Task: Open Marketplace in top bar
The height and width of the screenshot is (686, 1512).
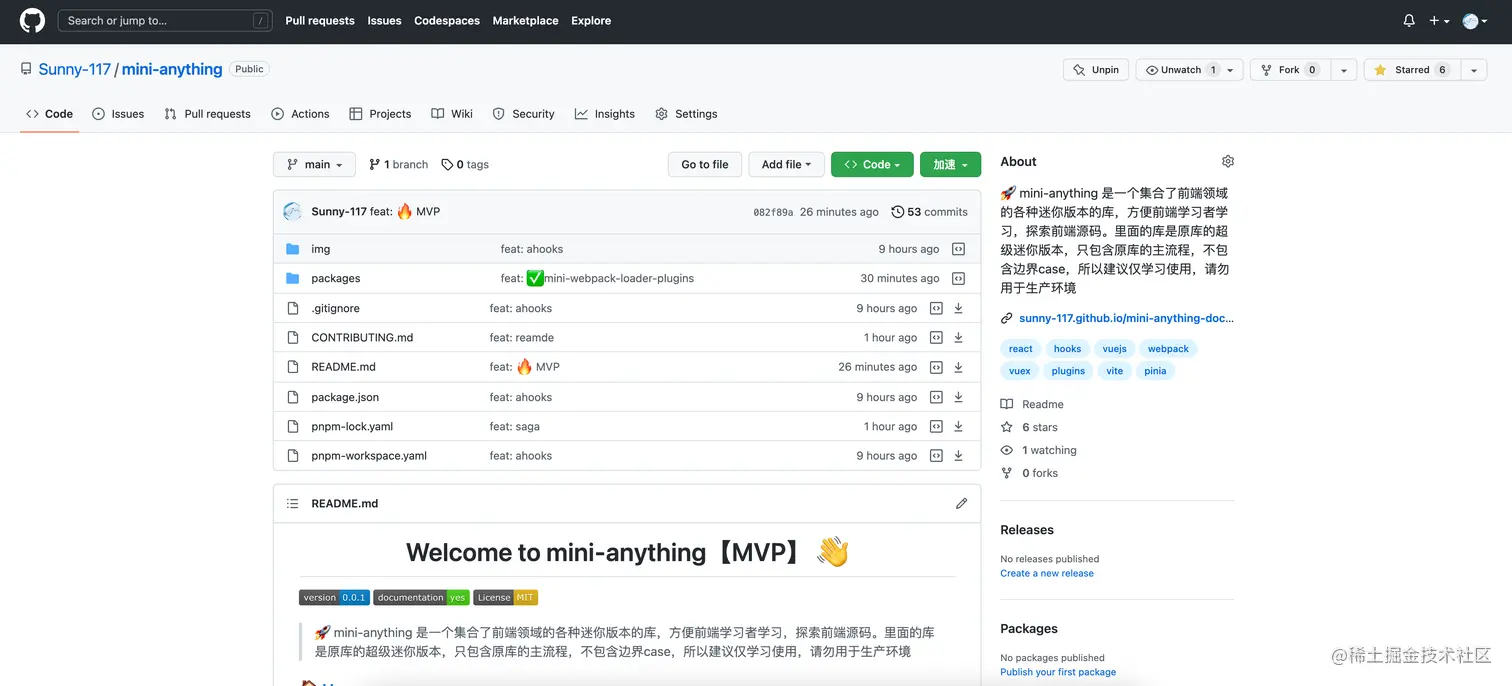Action: point(525,20)
